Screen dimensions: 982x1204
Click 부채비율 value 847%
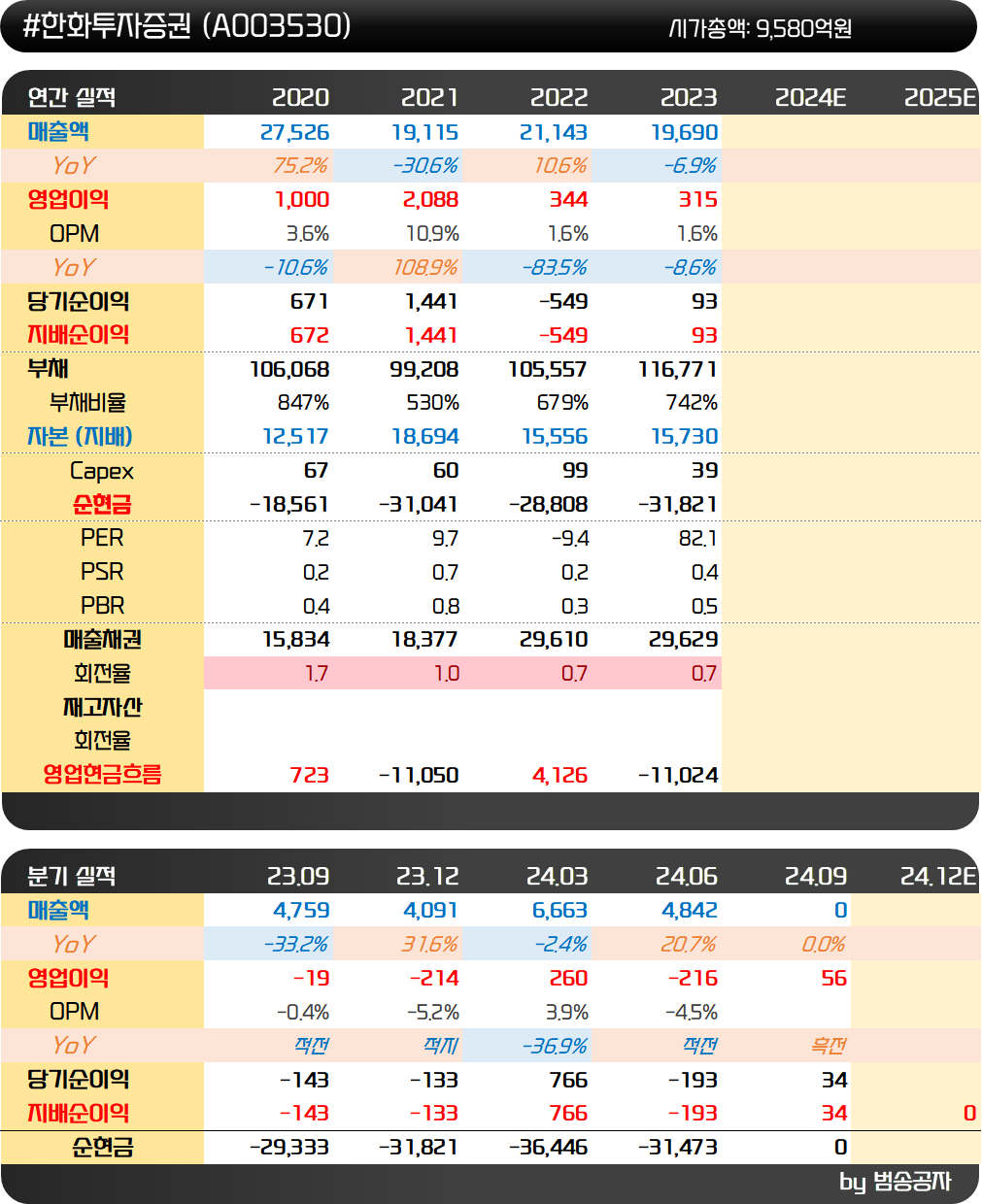303,402
